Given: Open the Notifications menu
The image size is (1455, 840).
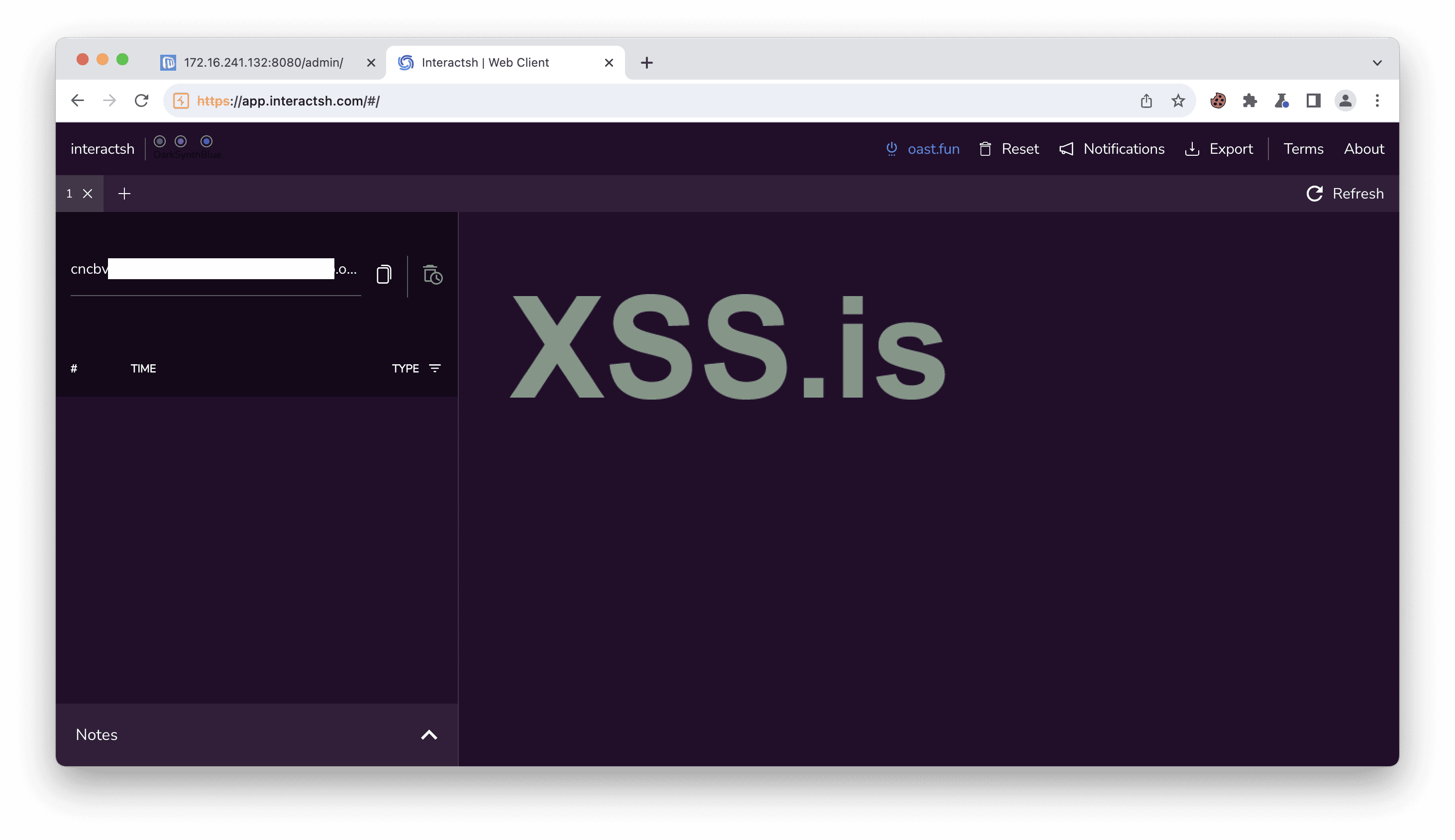Looking at the screenshot, I should pyautogui.click(x=1112, y=149).
